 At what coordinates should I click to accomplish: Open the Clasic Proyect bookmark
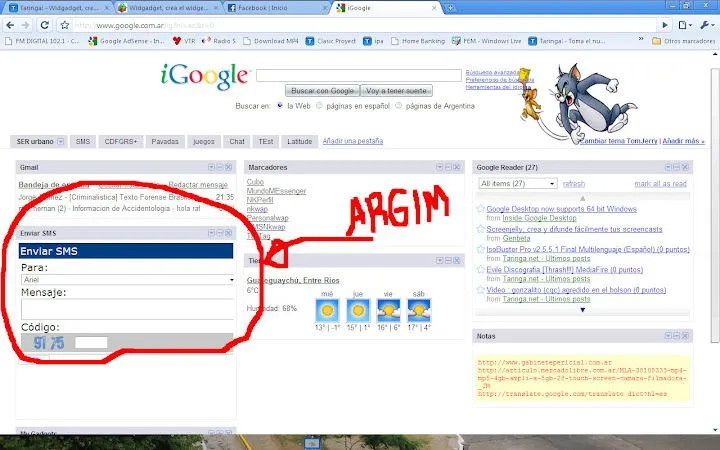coord(331,41)
